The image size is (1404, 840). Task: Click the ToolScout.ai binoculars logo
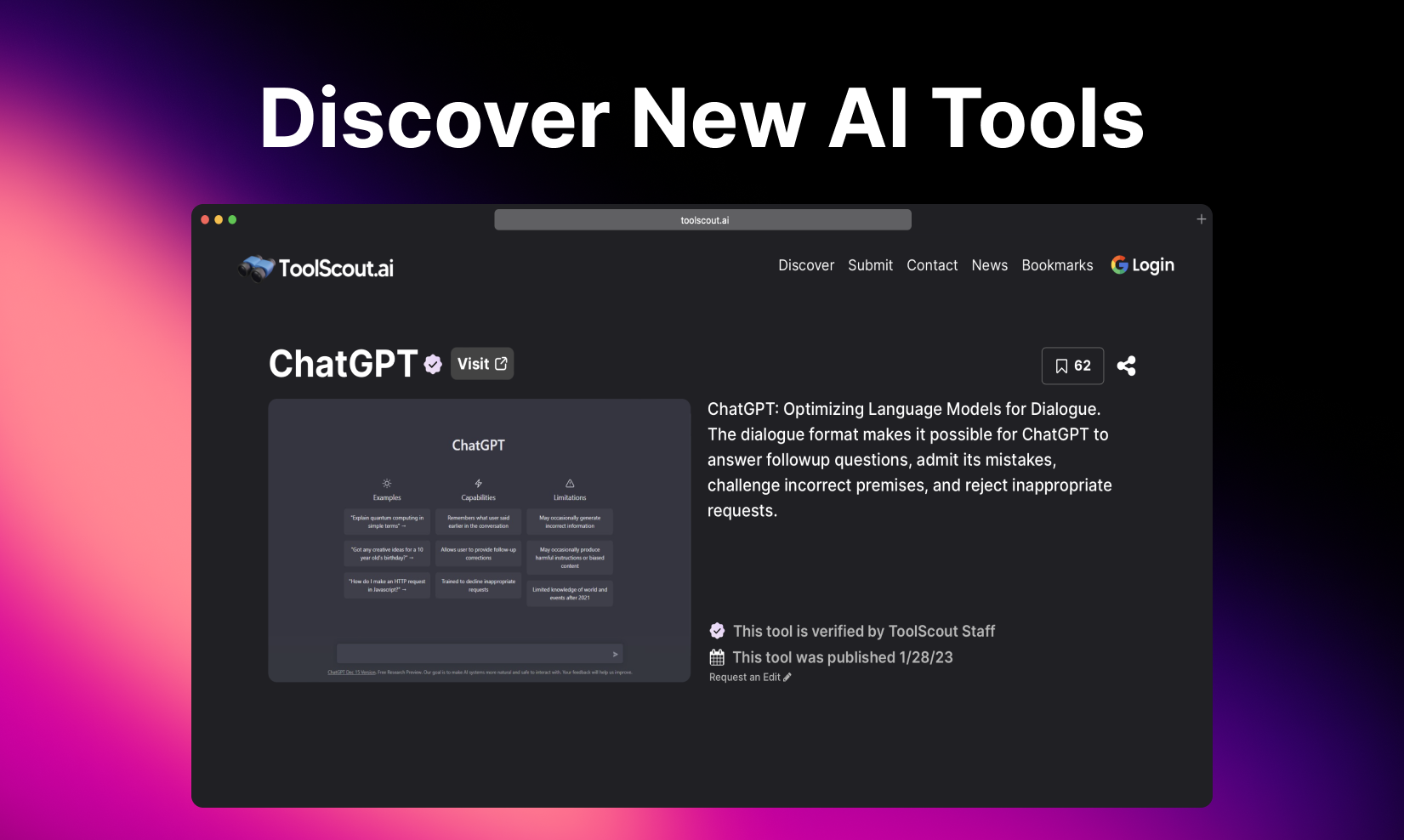pyautogui.click(x=315, y=268)
